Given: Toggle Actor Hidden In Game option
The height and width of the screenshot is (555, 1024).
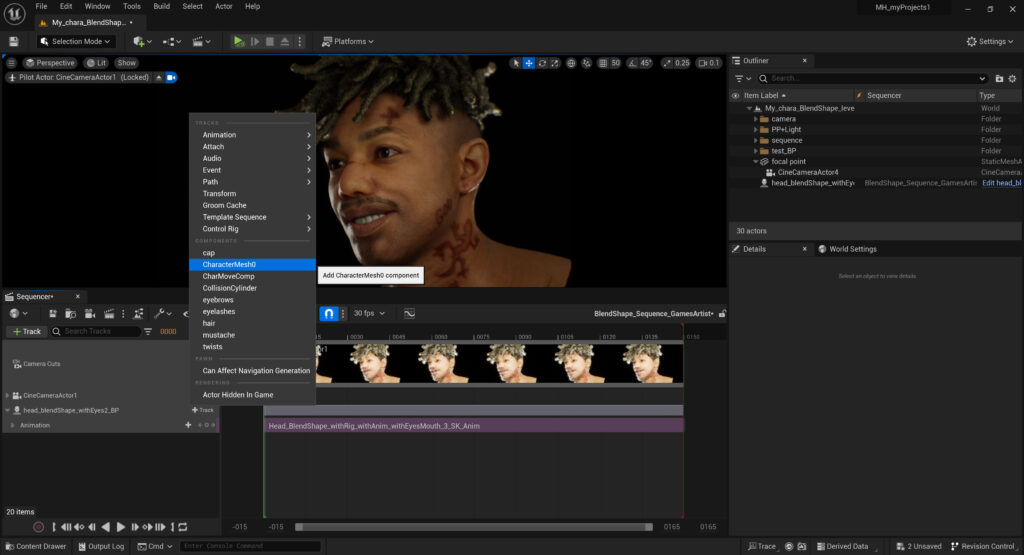Looking at the screenshot, I should tap(237, 394).
